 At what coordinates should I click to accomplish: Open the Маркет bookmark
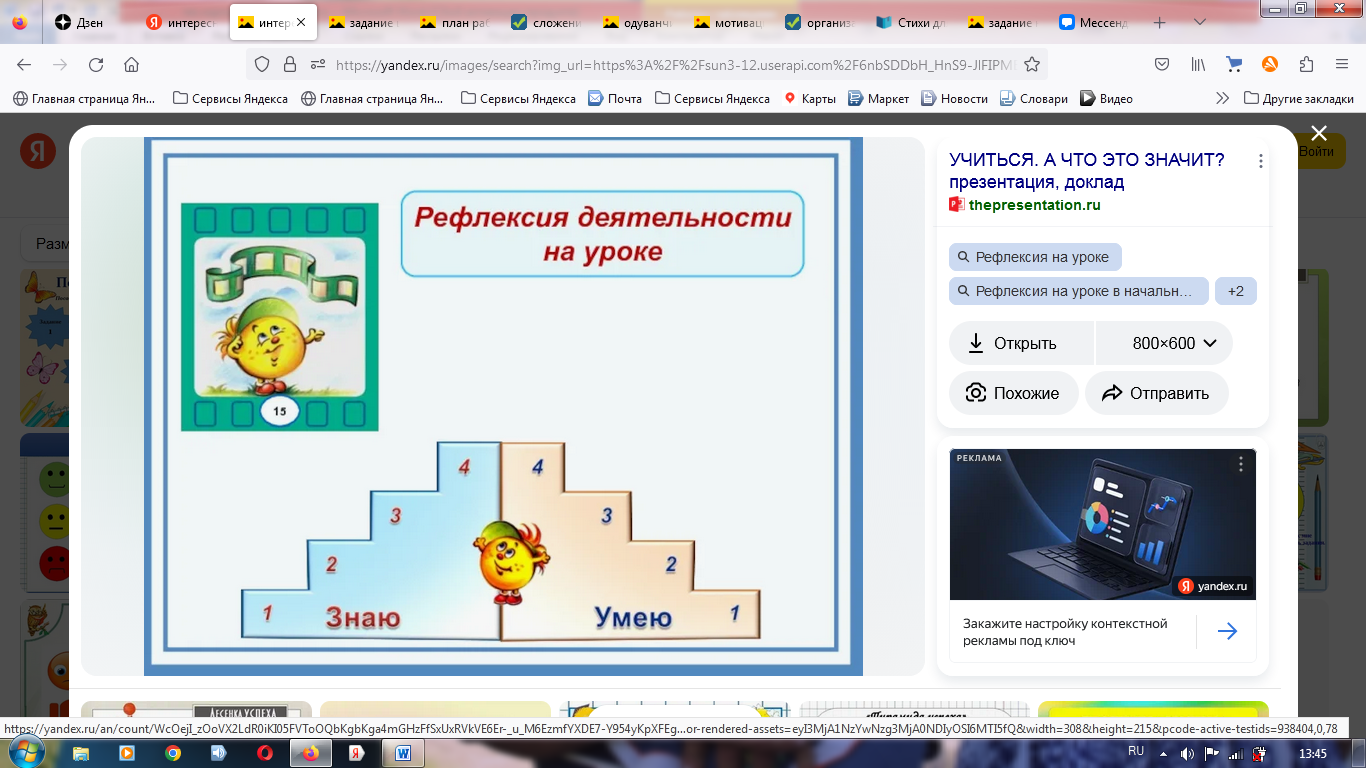(x=878, y=98)
